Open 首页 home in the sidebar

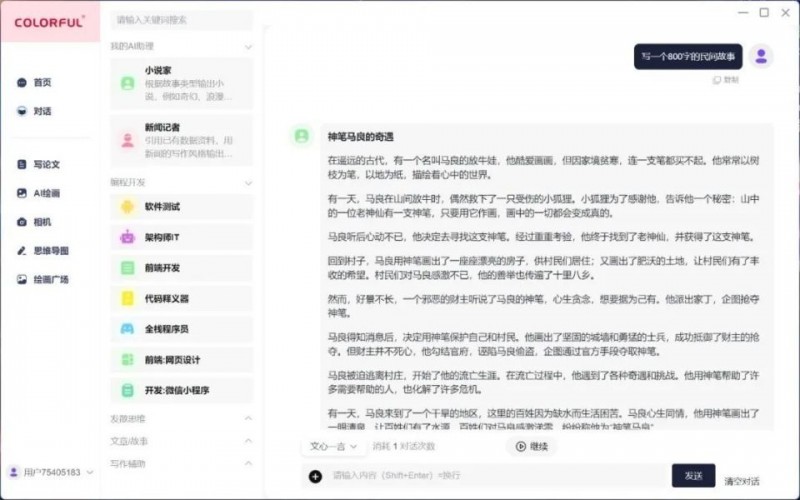[40, 83]
